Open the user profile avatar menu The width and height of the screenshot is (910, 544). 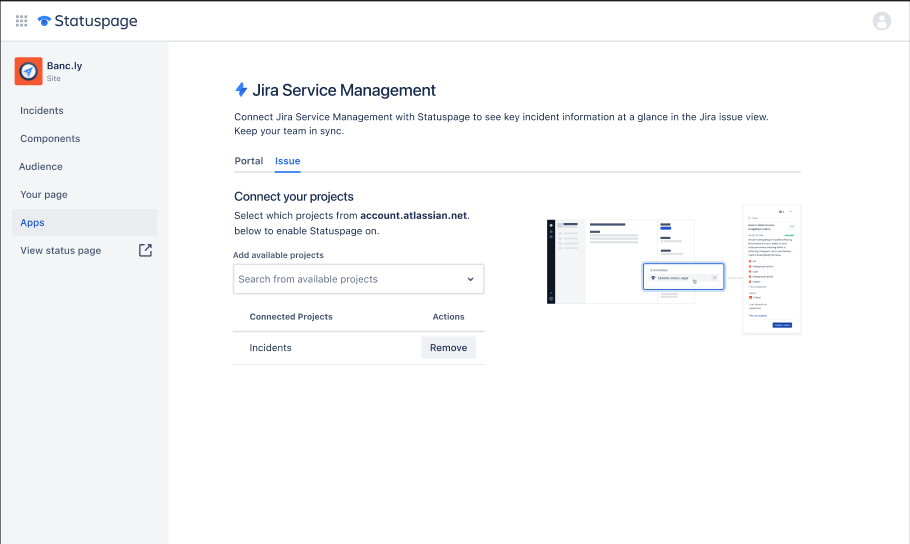882,21
